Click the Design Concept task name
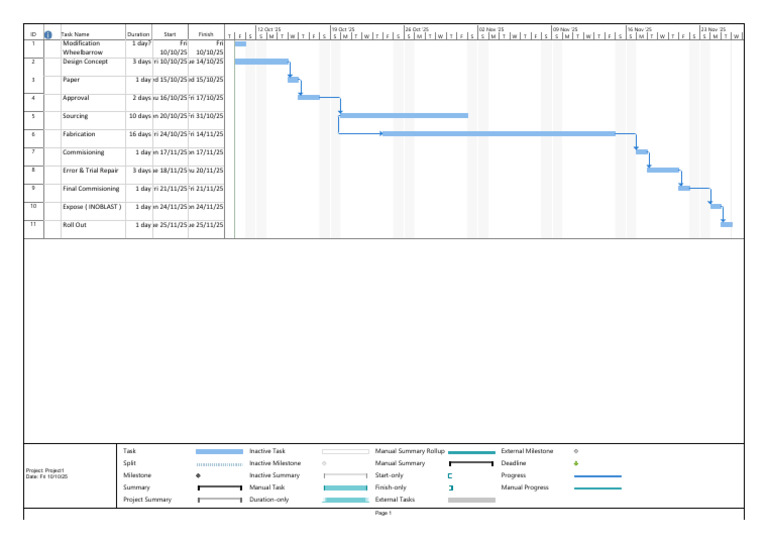This screenshot has height=543, width=768. [x=85, y=62]
